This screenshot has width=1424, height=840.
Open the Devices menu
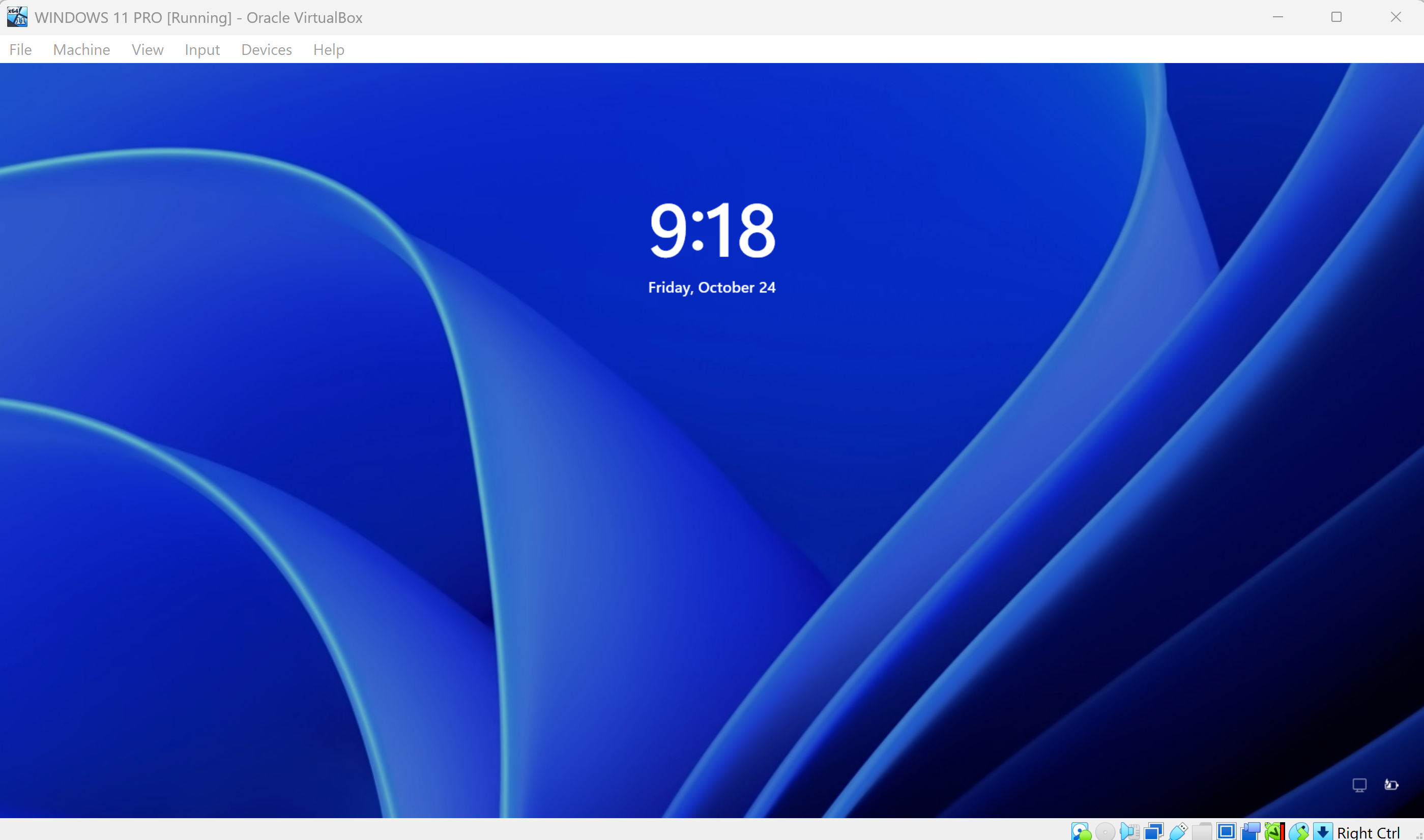point(266,50)
